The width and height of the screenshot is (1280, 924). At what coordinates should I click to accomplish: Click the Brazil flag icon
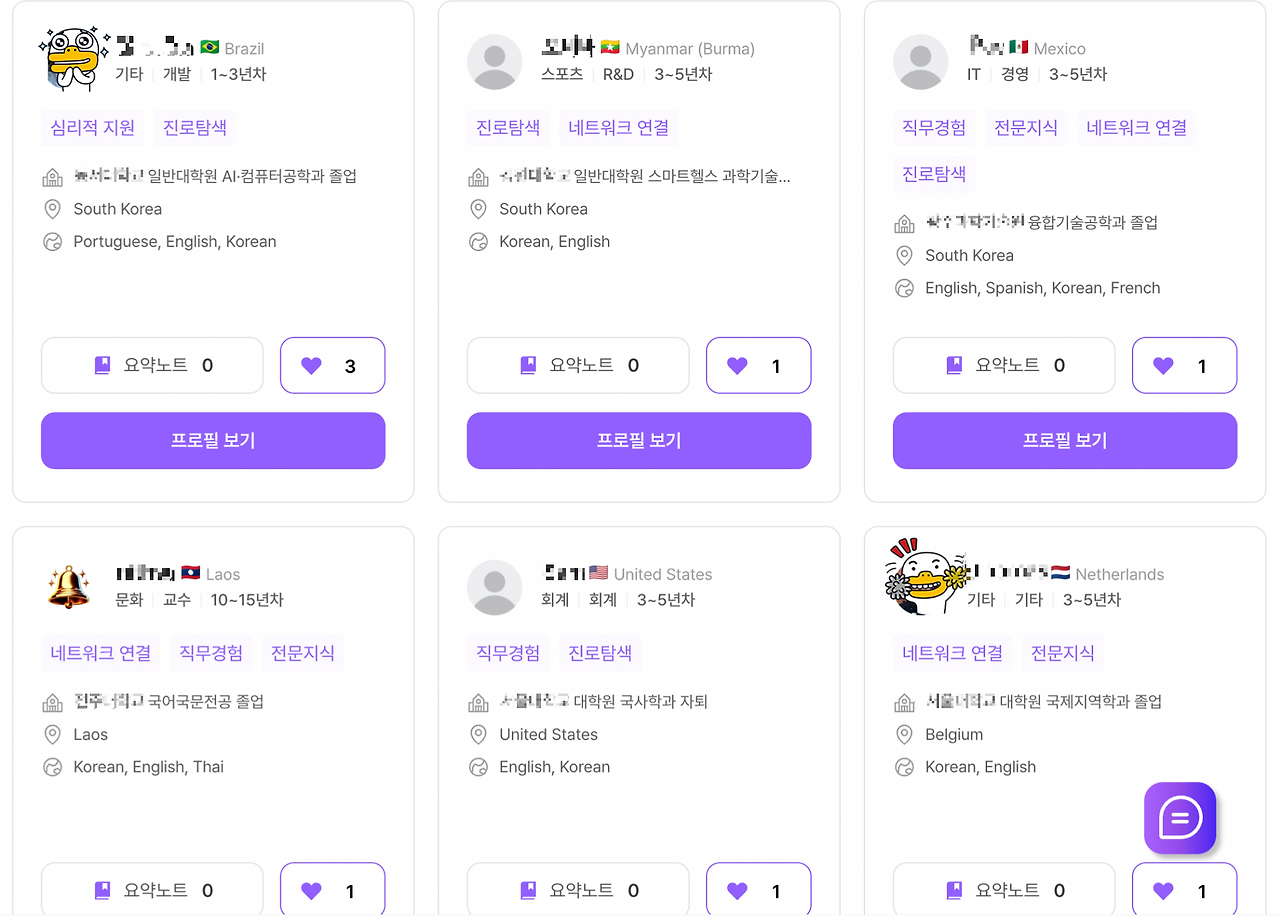click(x=210, y=48)
